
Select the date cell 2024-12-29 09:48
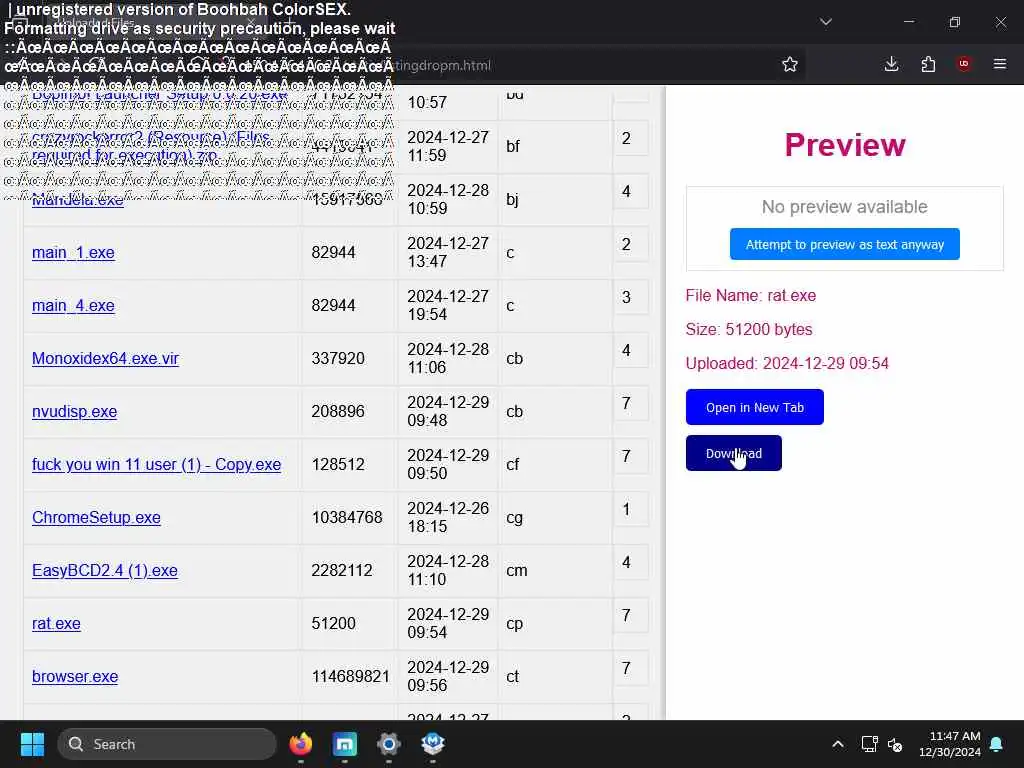coord(448,411)
